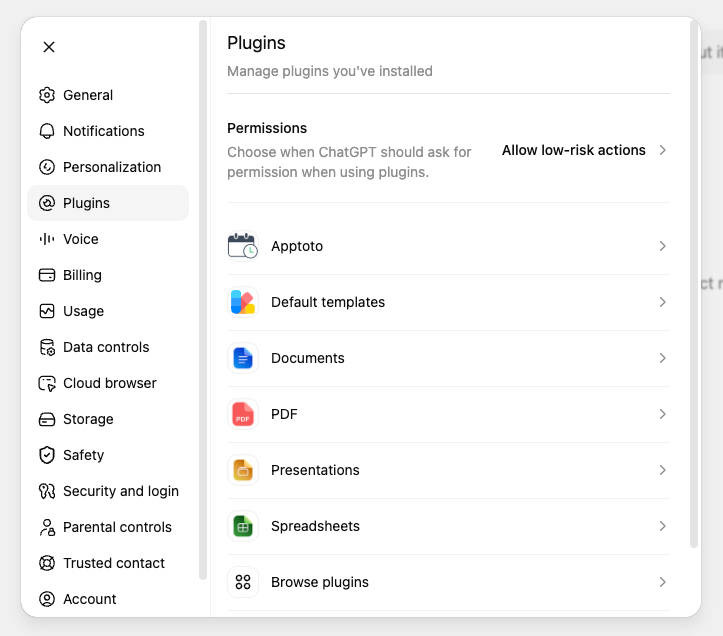Expand the Browse plugins row chevron
723x636 pixels.
[x=663, y=582]
